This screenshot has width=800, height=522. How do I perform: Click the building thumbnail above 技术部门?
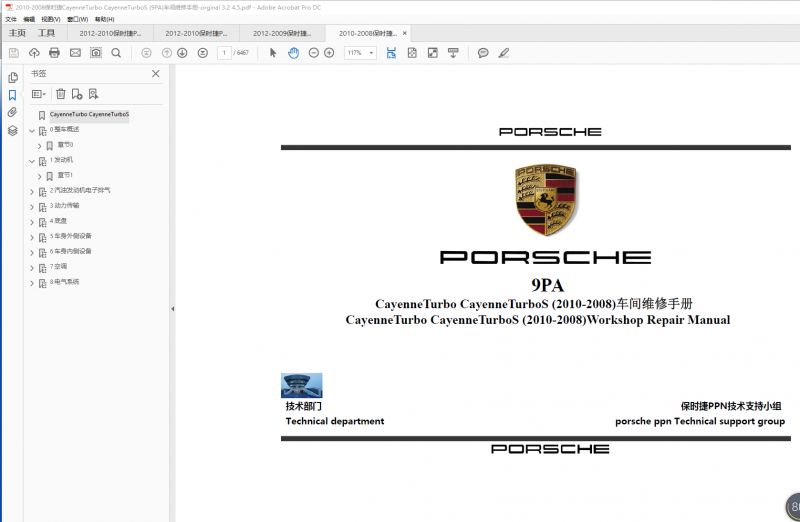[x=302, y=385]
